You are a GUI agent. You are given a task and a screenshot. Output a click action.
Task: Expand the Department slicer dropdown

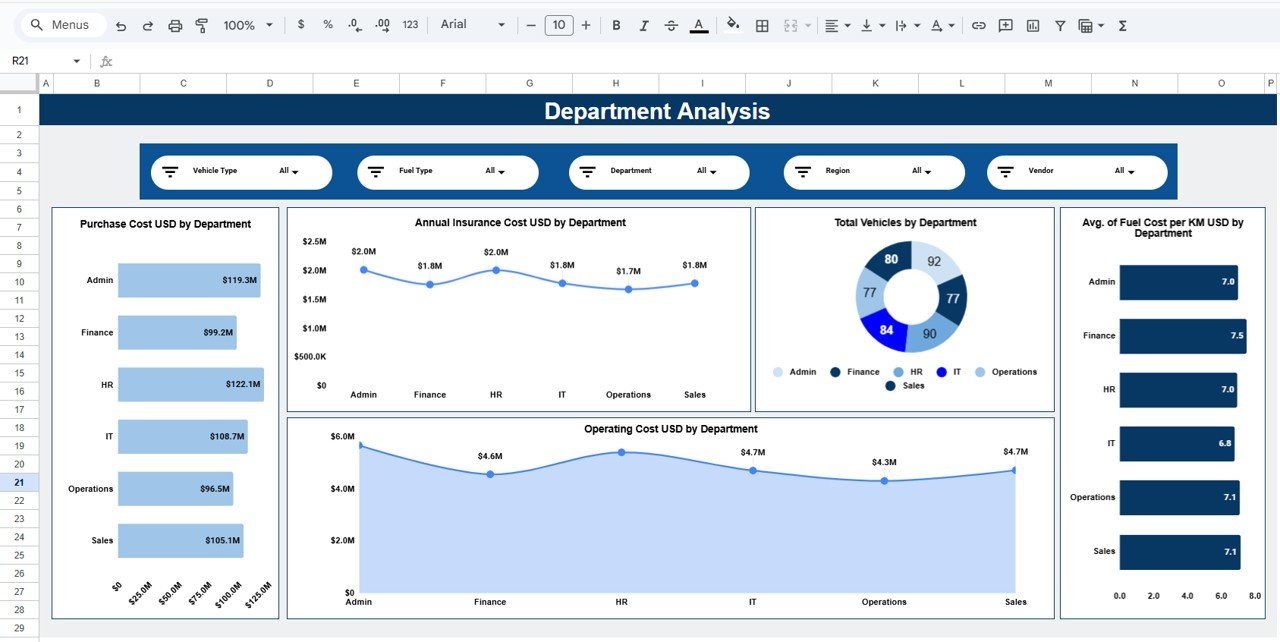click(x=707, y=171)
